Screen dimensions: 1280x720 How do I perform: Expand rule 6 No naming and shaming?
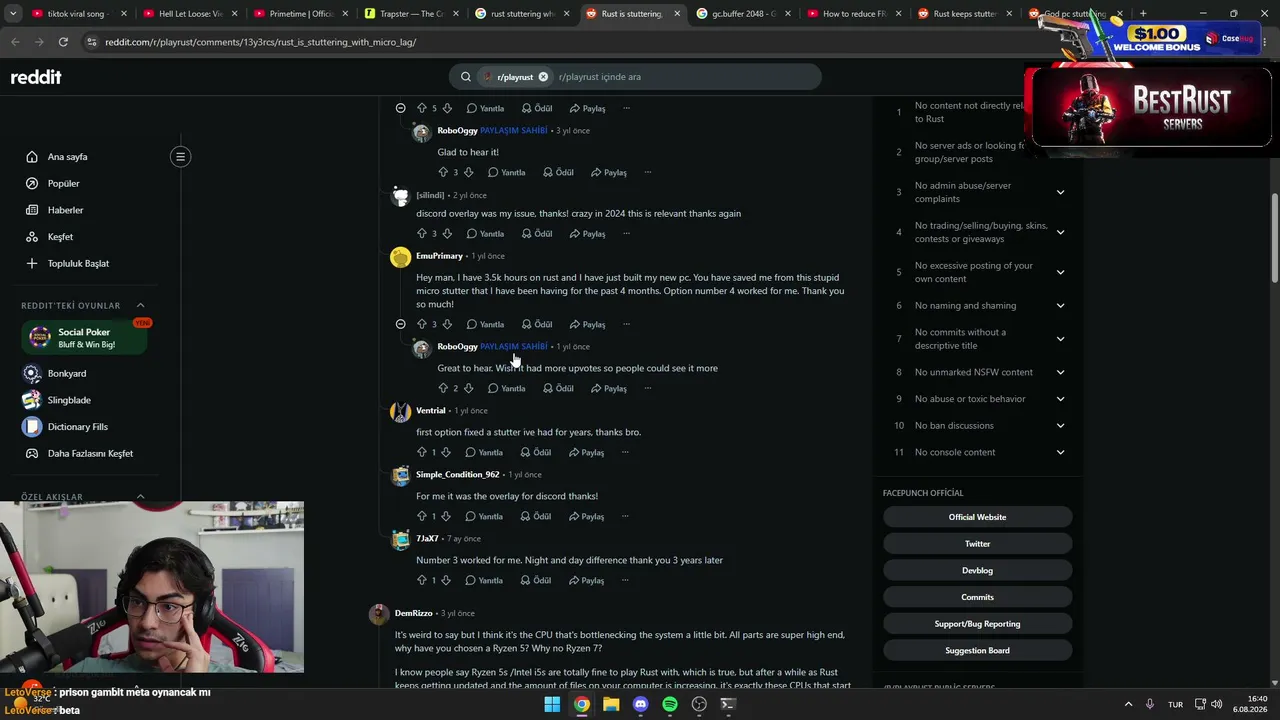click(1060, 306)
